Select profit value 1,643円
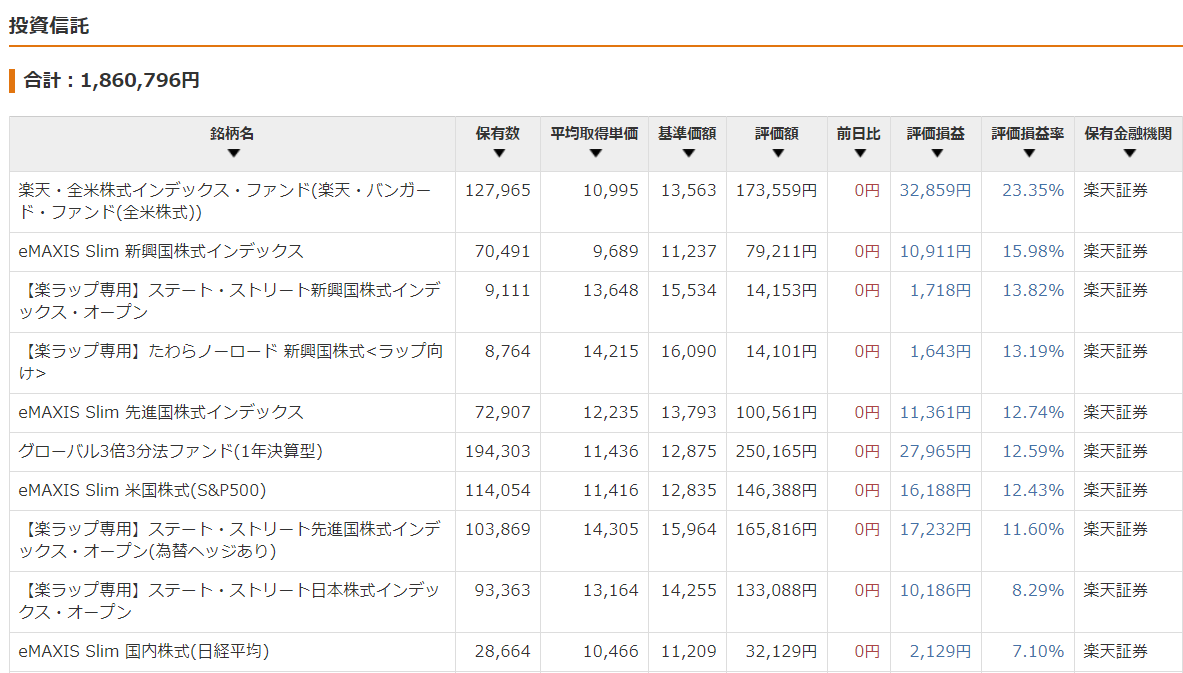The width and height of the screenshot is (1183, 673). [940, 352]
